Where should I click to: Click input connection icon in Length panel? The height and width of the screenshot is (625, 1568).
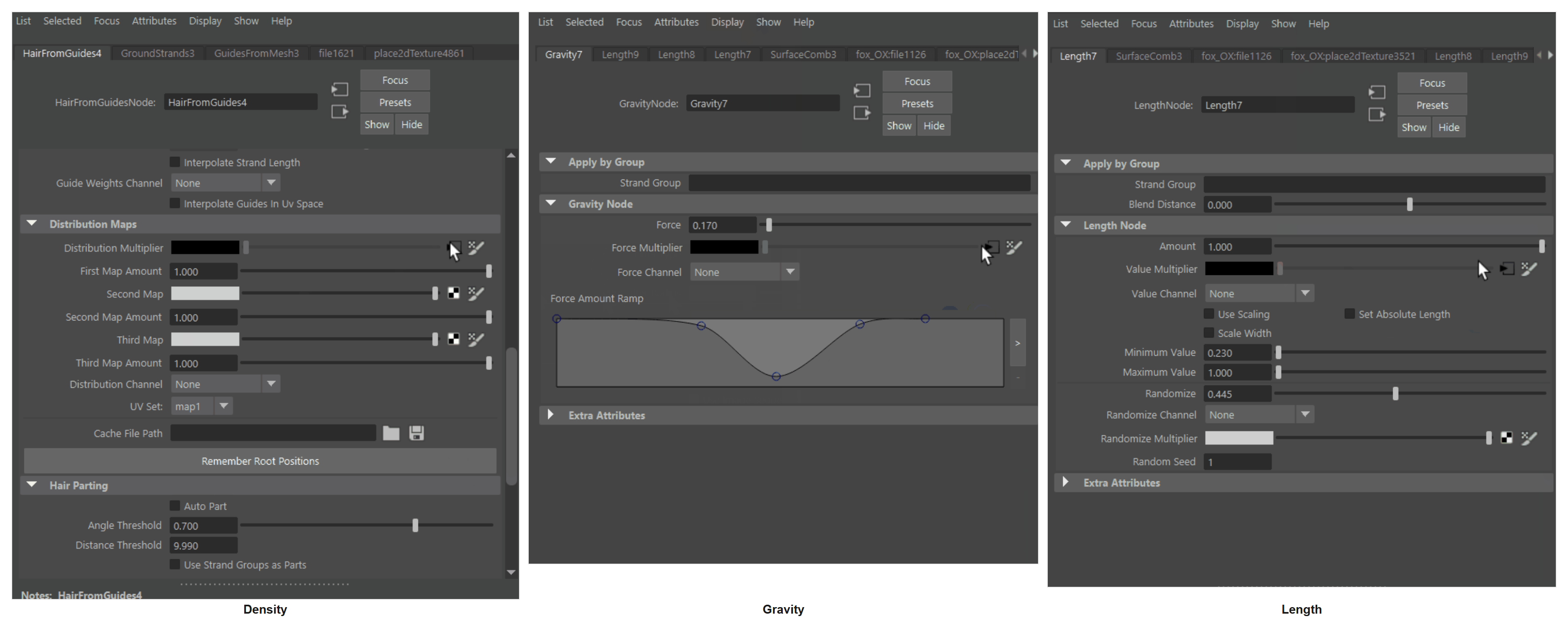(x=1377, y=92)
